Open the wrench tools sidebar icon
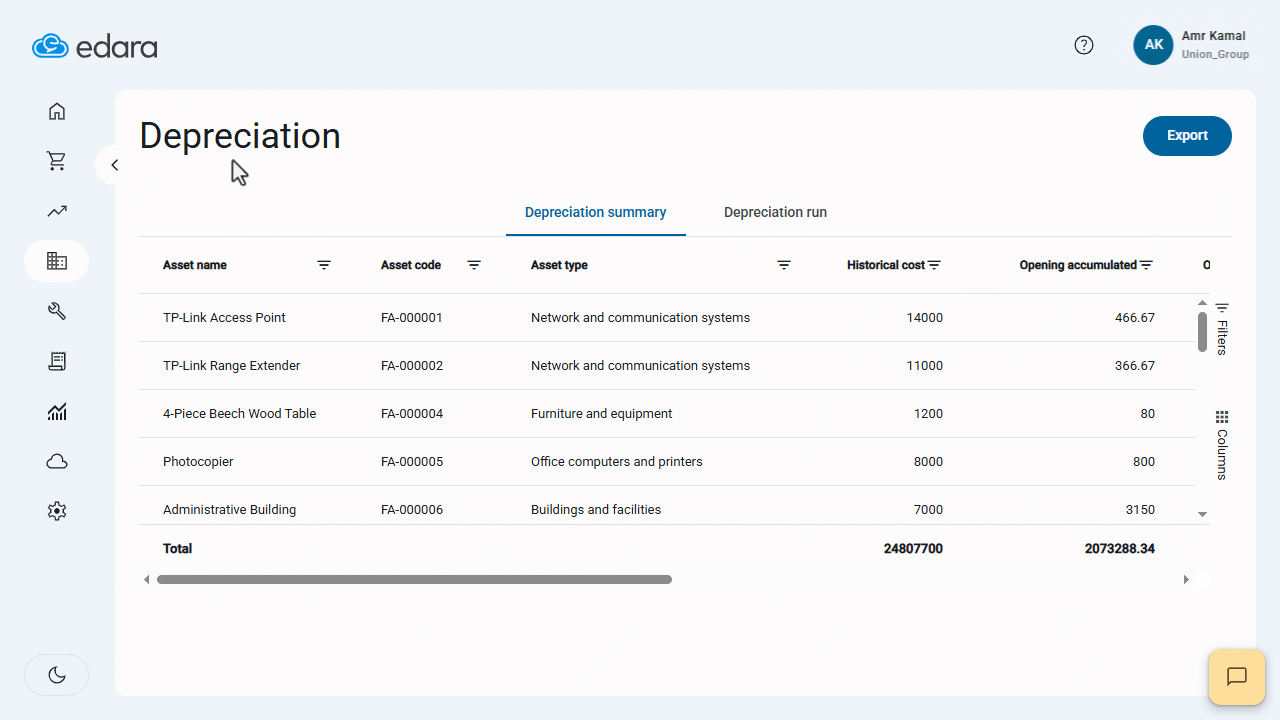The height and width of the screenshot is (720, 1280). coord(57,311)
